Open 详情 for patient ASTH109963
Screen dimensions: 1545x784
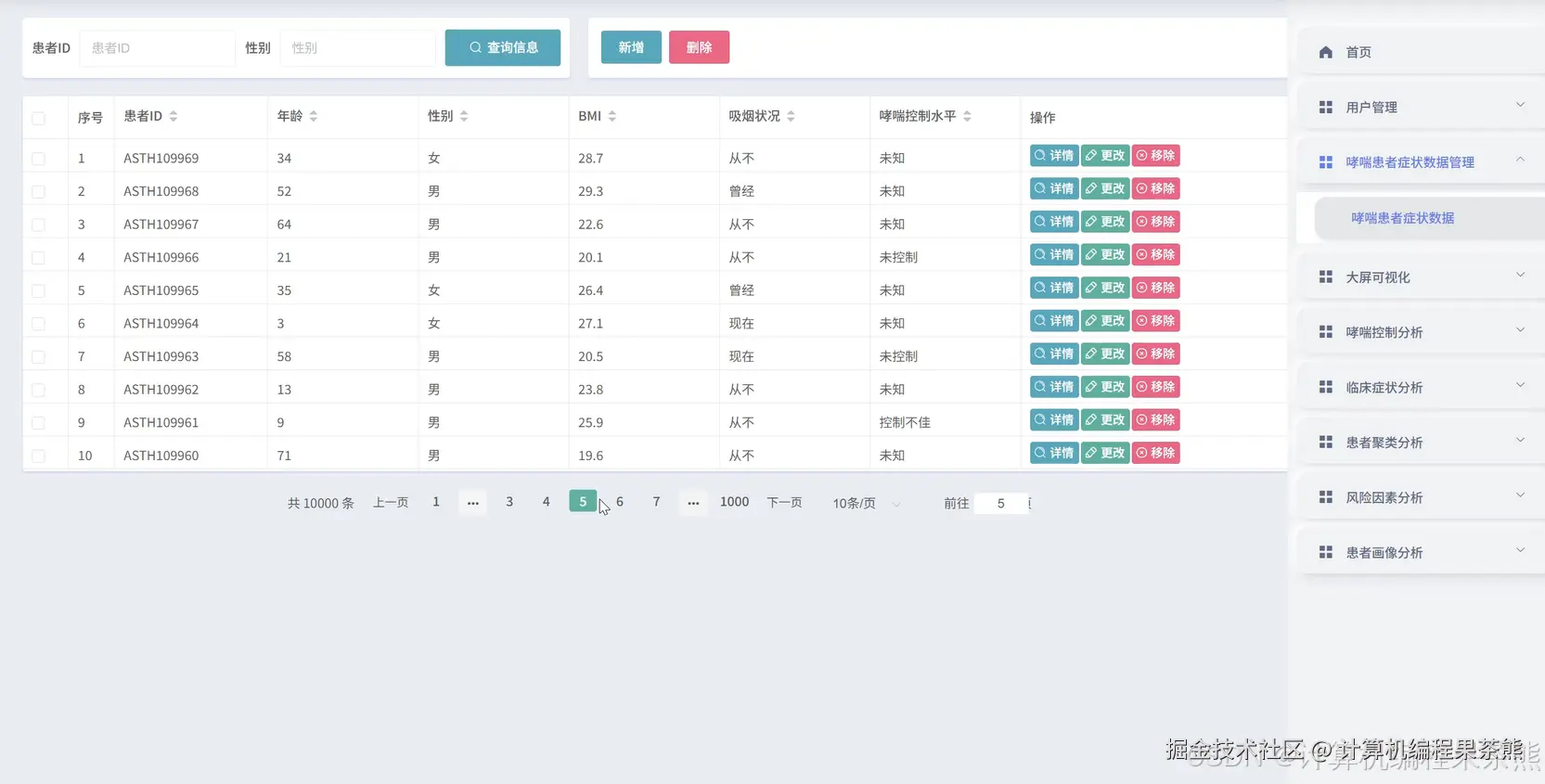1054,353
